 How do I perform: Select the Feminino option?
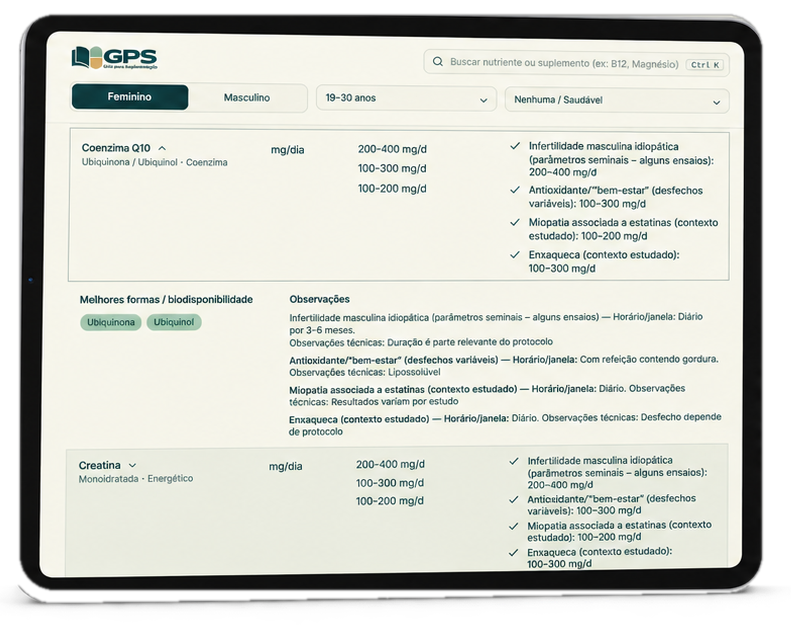coord(130,97)
